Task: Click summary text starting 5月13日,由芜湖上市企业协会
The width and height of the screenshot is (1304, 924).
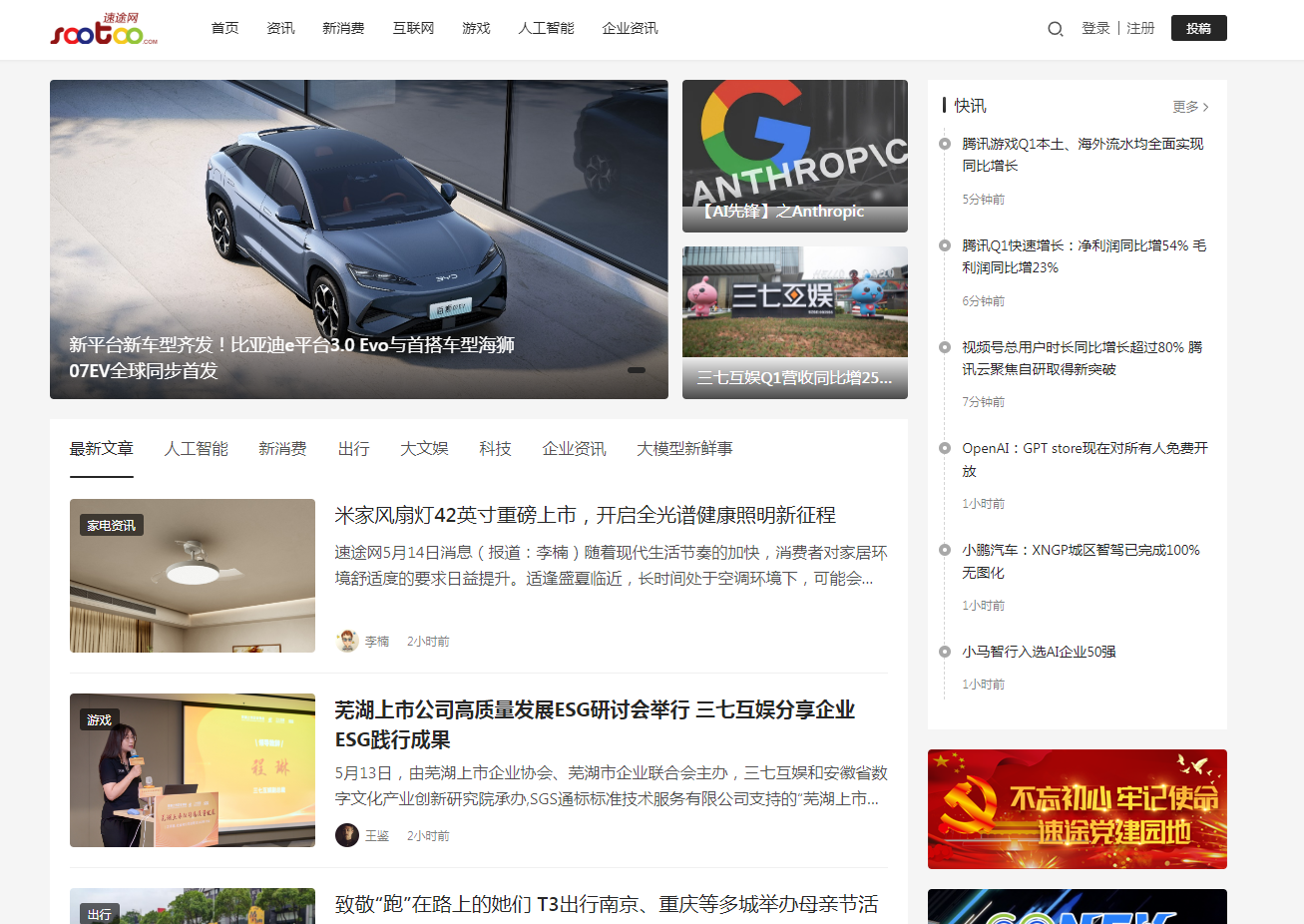Action: tap(611, 785)
